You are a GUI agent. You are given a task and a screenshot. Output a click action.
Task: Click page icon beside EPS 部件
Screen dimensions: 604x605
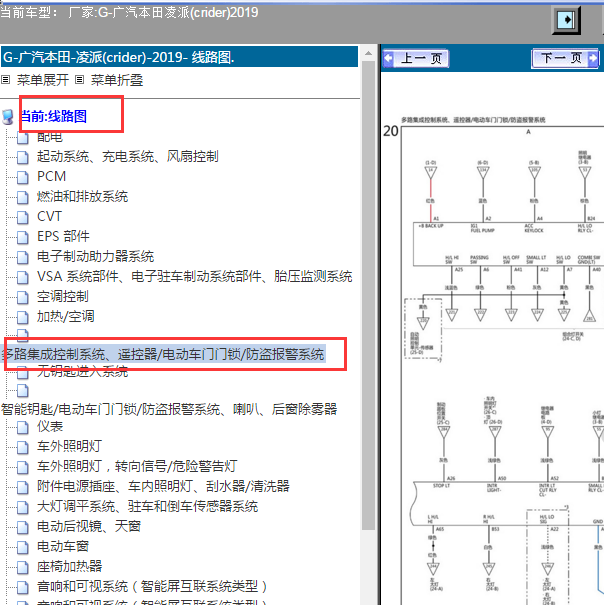click(x=23, y=237)
